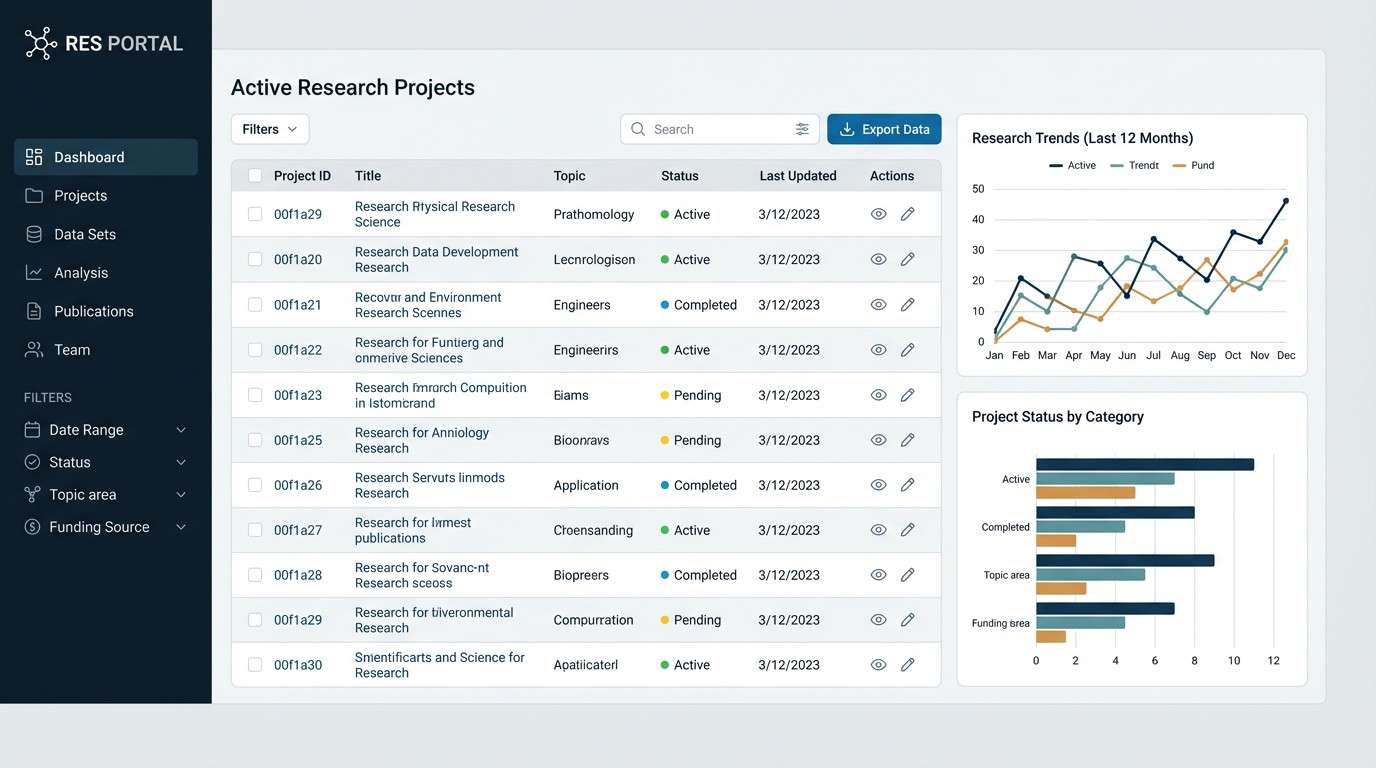Select all rows via the header checkbox
The image size is (1376, 768).
[253, 173]
